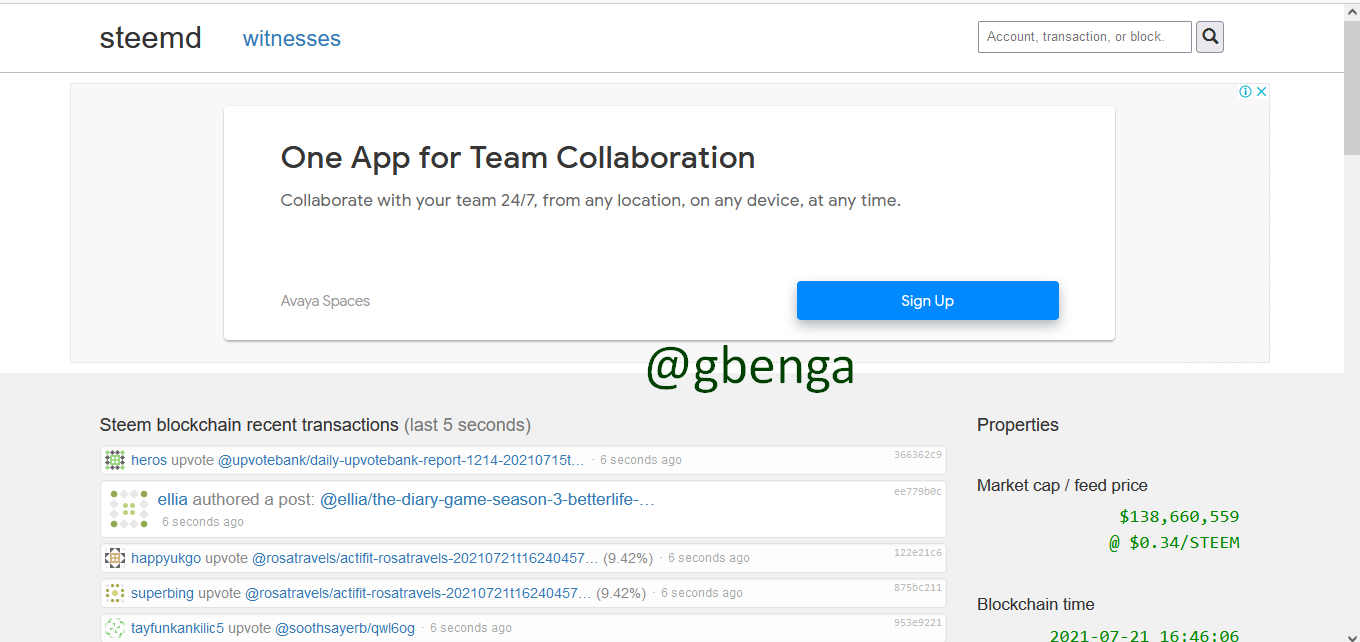Open the superbing account link
Viewport: 1360px width, 642px height.
pos(162,593)
